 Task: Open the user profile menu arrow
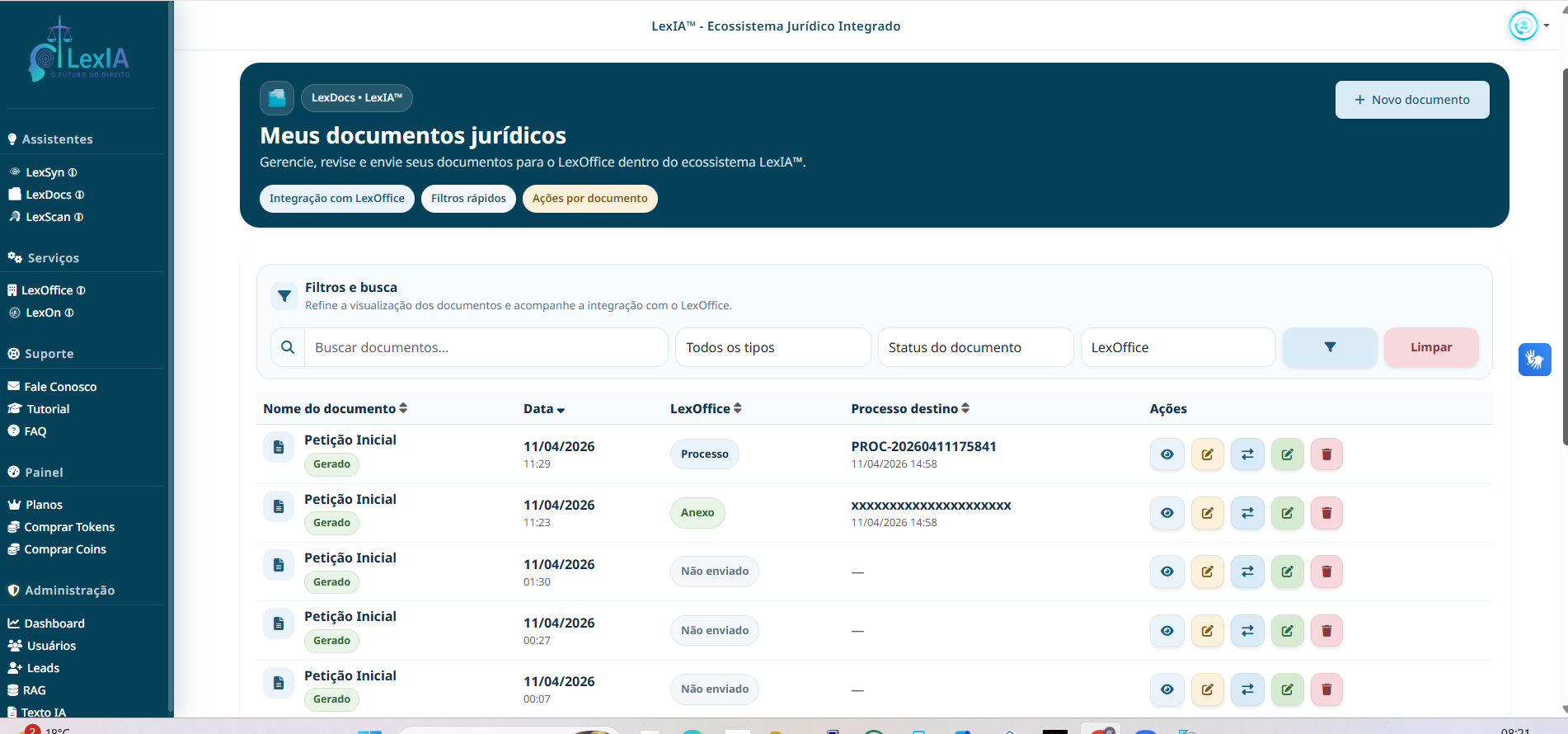tap(1547, 26)
